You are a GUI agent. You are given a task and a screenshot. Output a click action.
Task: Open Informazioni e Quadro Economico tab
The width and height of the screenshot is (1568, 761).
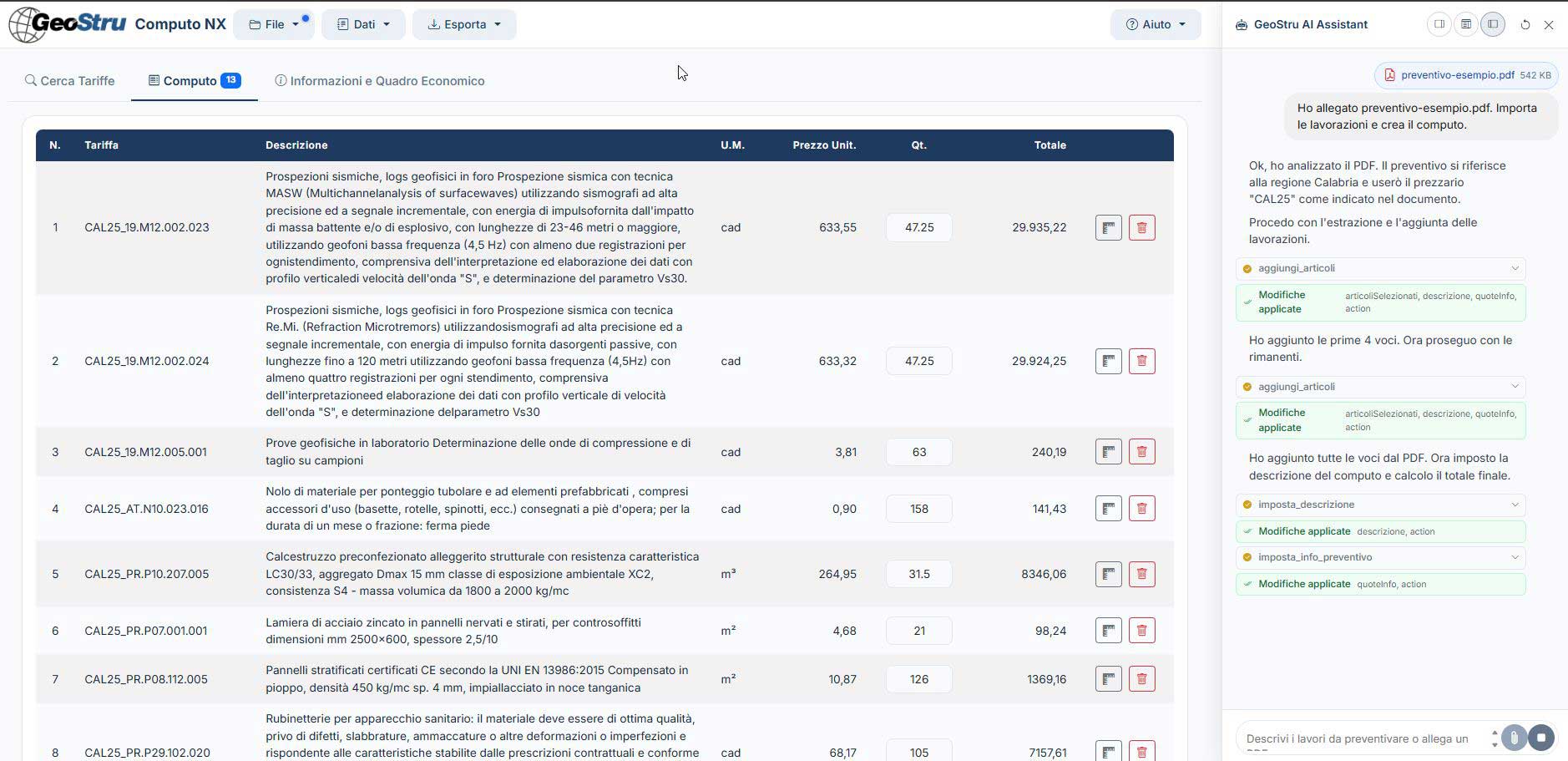(x=379, y=81)
